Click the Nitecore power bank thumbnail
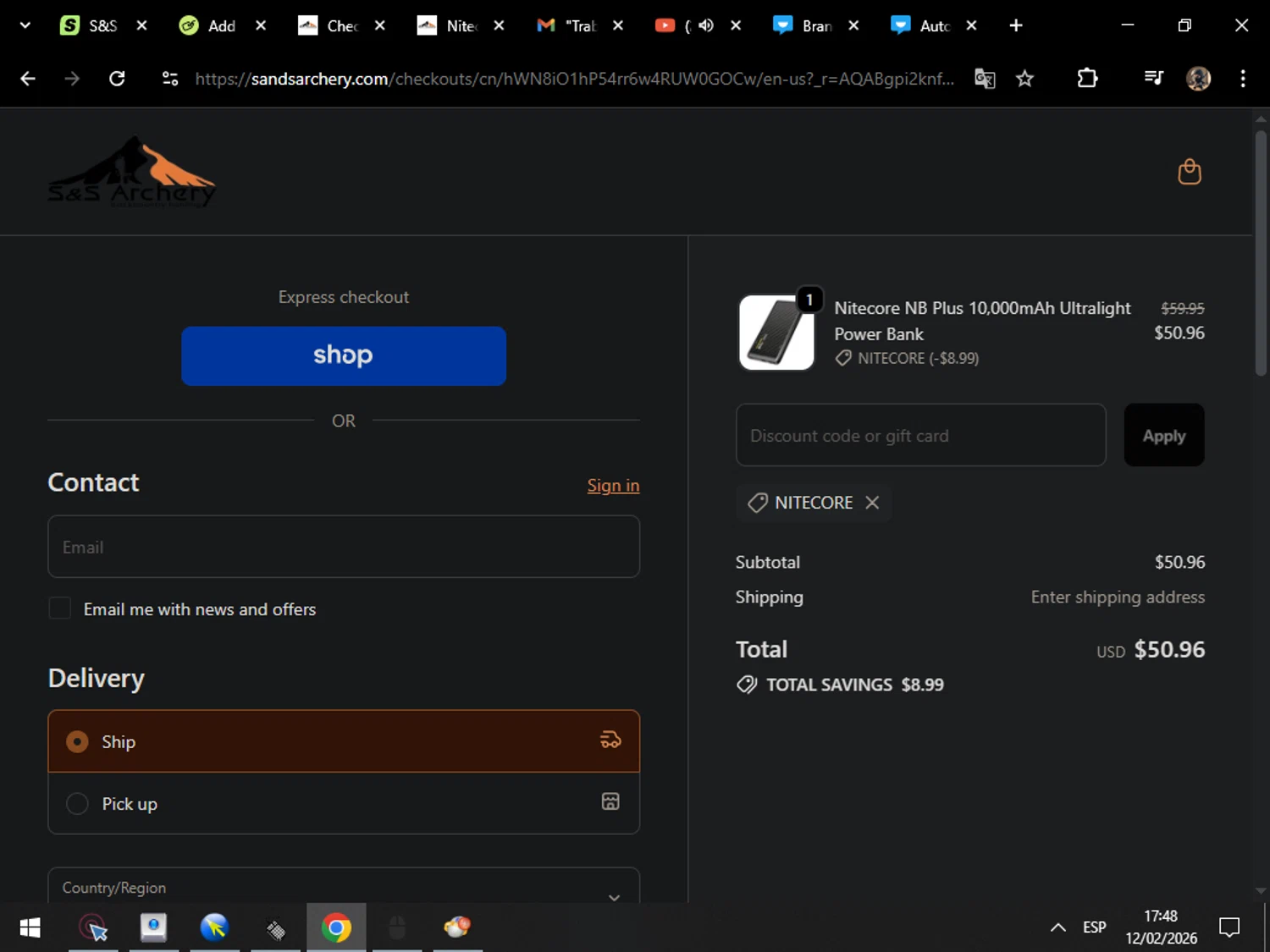Screen dimensions: 1270x952 776,333
